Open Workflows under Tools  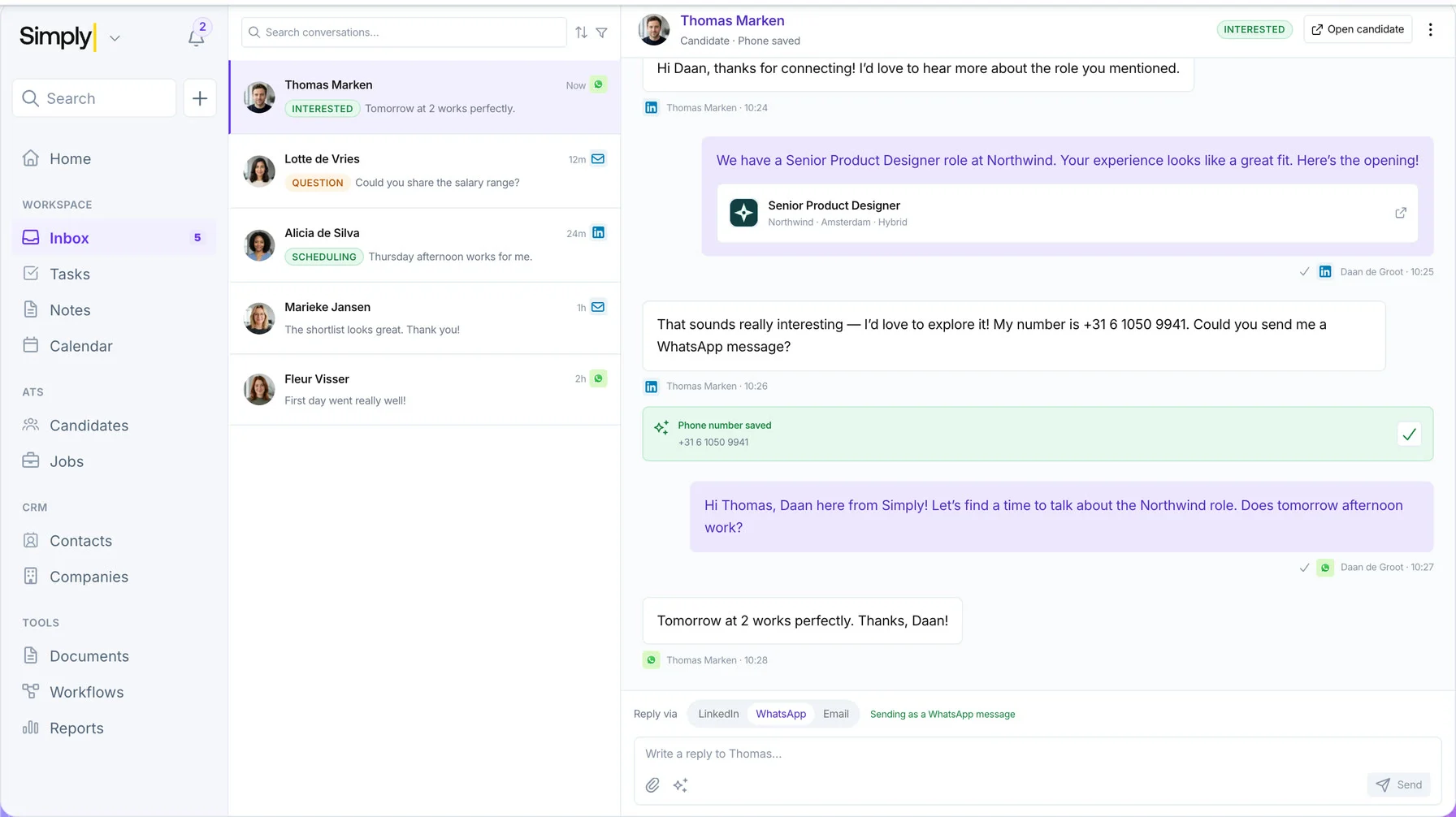(x=115, y=691)
